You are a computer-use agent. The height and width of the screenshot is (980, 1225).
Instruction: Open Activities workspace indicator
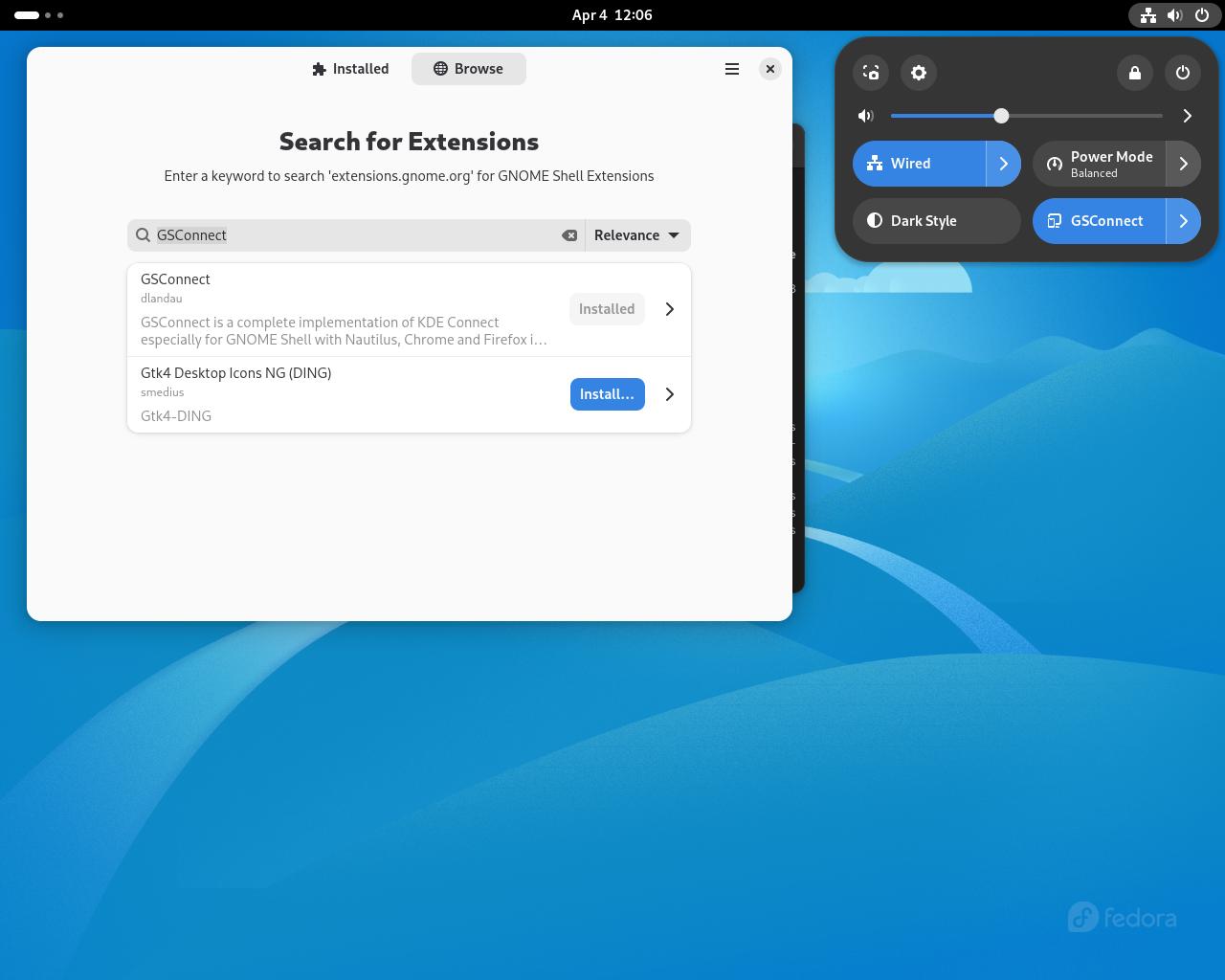point(39,15)
